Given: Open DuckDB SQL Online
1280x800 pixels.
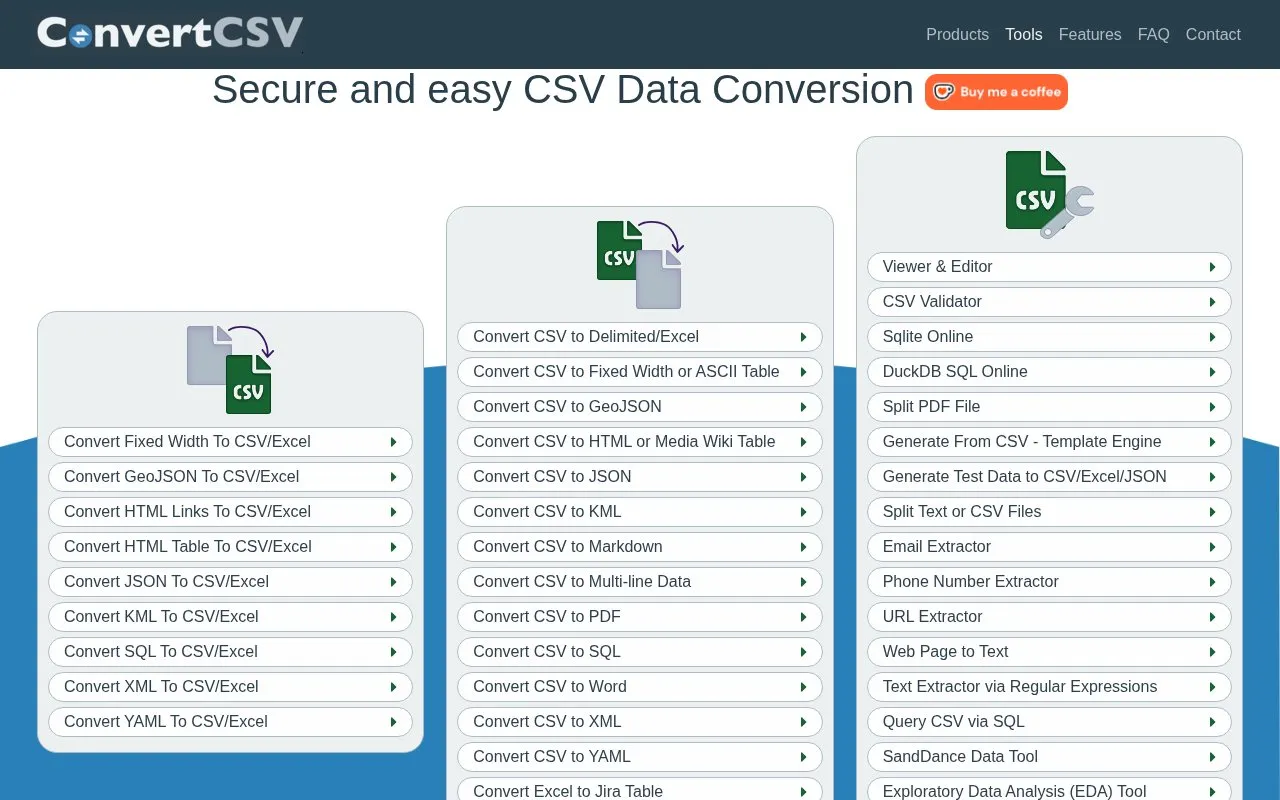Looking at the screenshot, I should pyautogui.click(x=1049, y=372).
